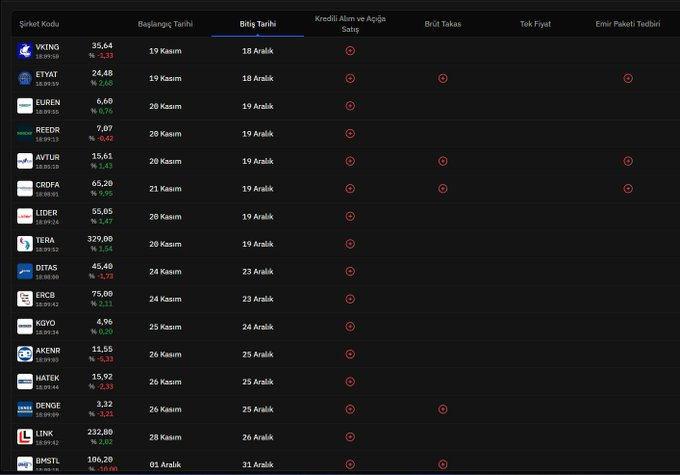Click LINK's Kredili Alım ve Açığa Satış marker

click(350, 437)
